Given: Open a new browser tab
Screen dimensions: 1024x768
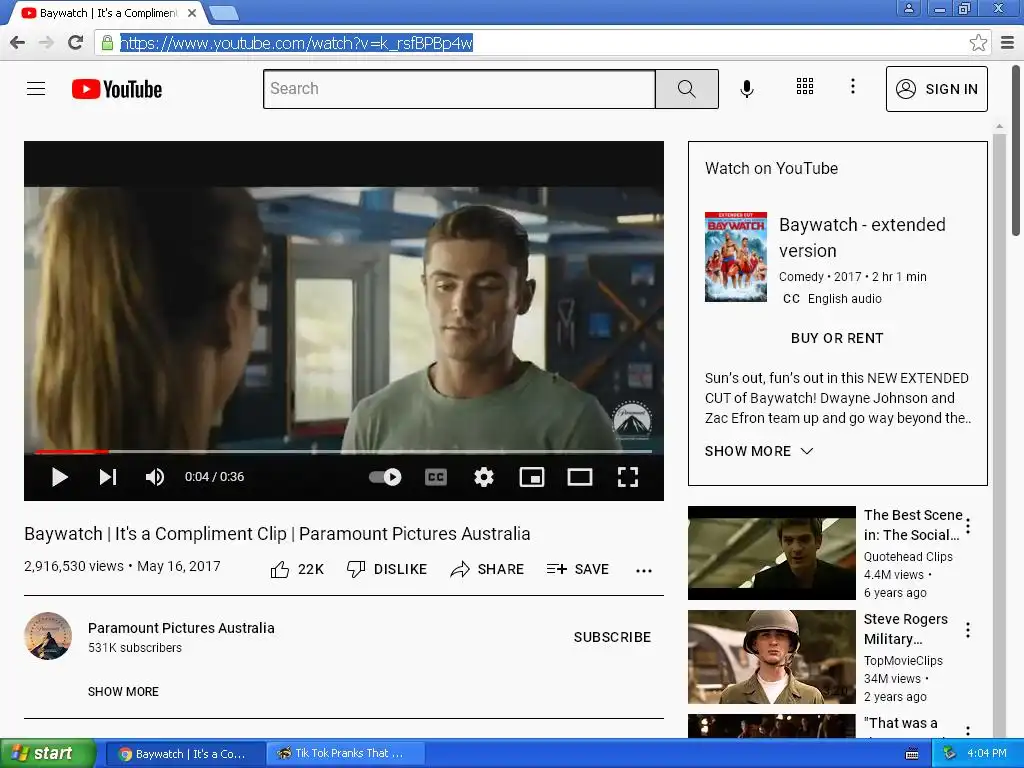Looking at the screenshot, I should point(224,13).
